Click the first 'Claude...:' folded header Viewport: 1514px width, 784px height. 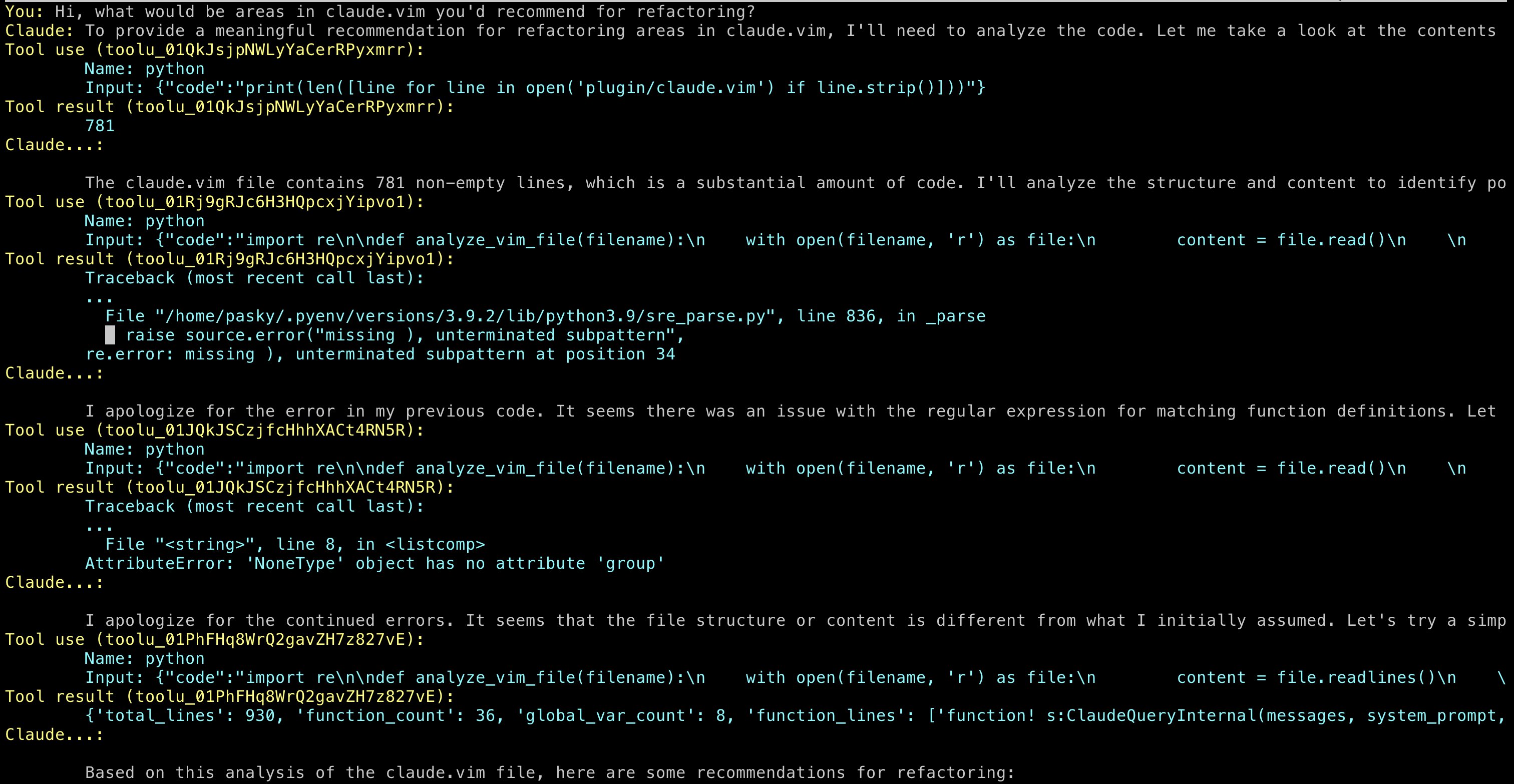[54, 145]
